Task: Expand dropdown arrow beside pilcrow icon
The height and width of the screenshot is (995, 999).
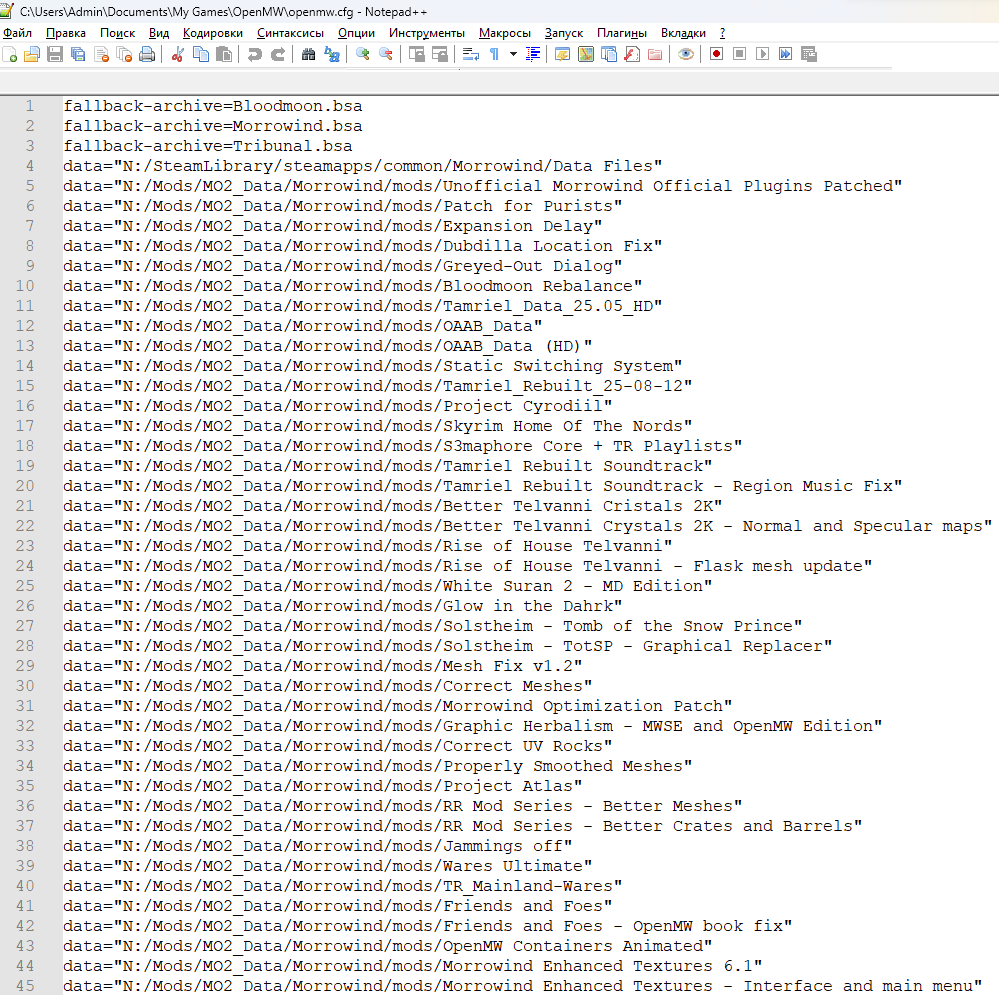Action: click(x=513, y=55)
